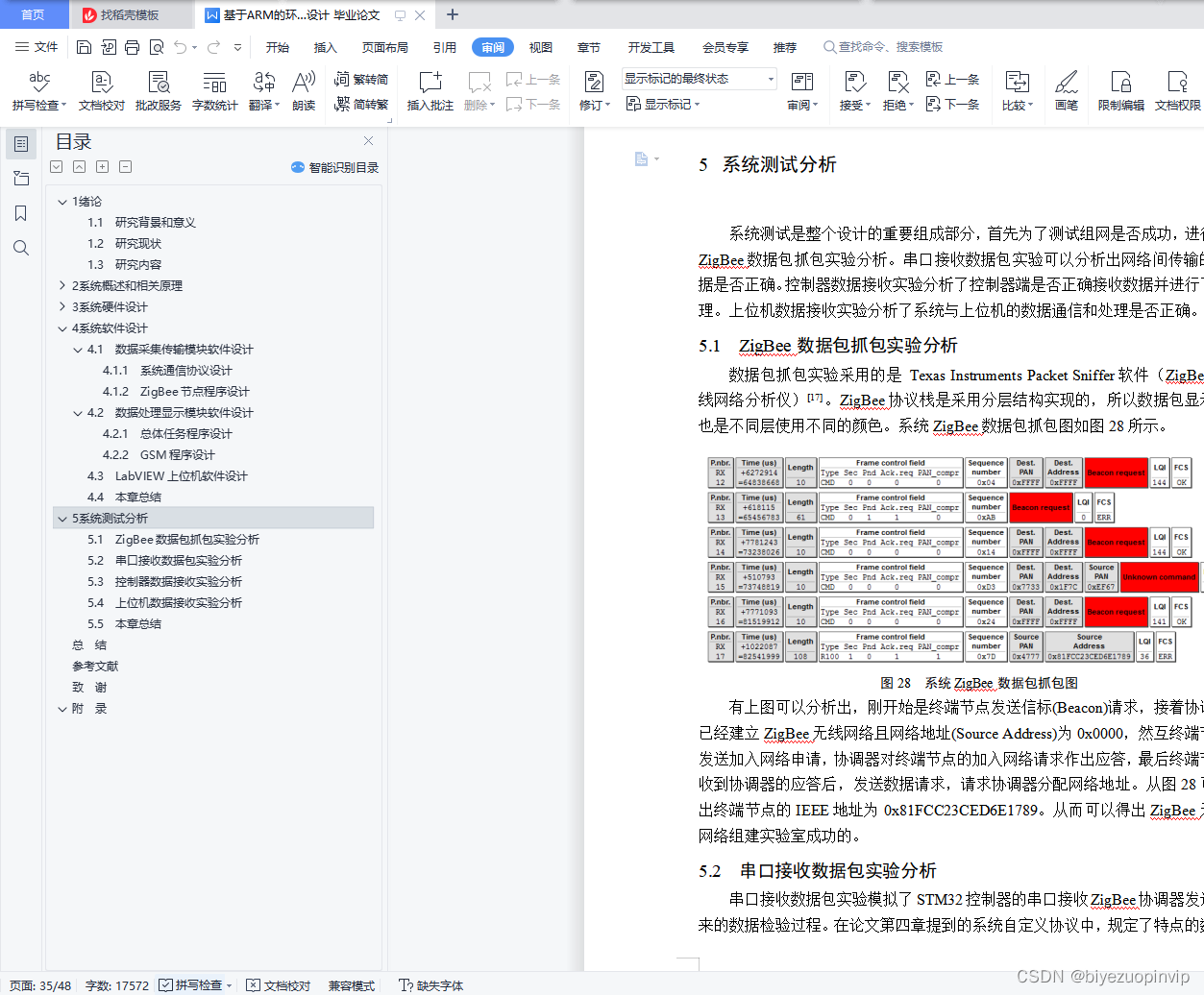Jump to 参考文献 in outline
1204x995 pixels.
[95, 667]
